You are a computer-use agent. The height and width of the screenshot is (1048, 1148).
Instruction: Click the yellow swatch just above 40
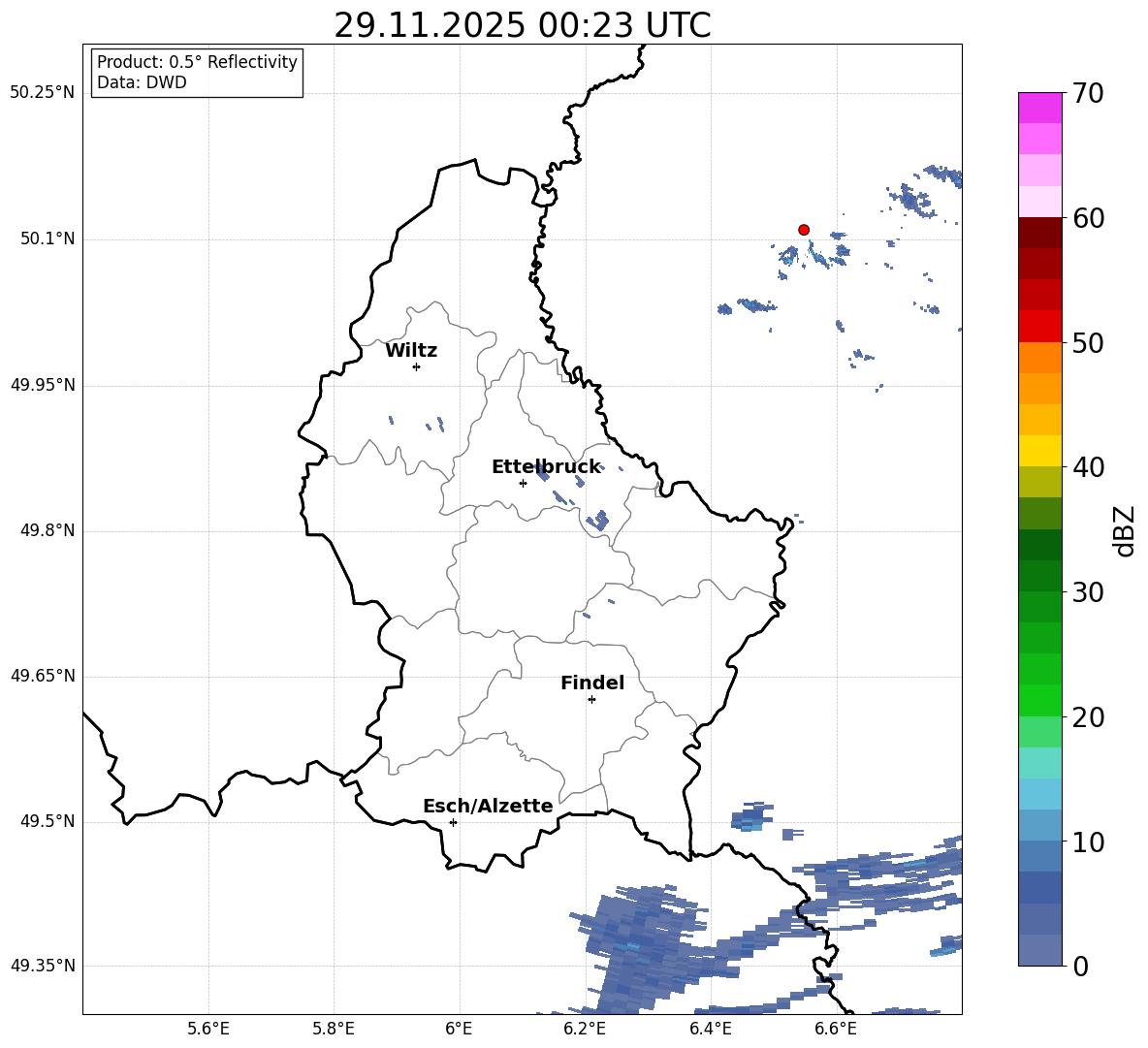(x=1039, y=451)
